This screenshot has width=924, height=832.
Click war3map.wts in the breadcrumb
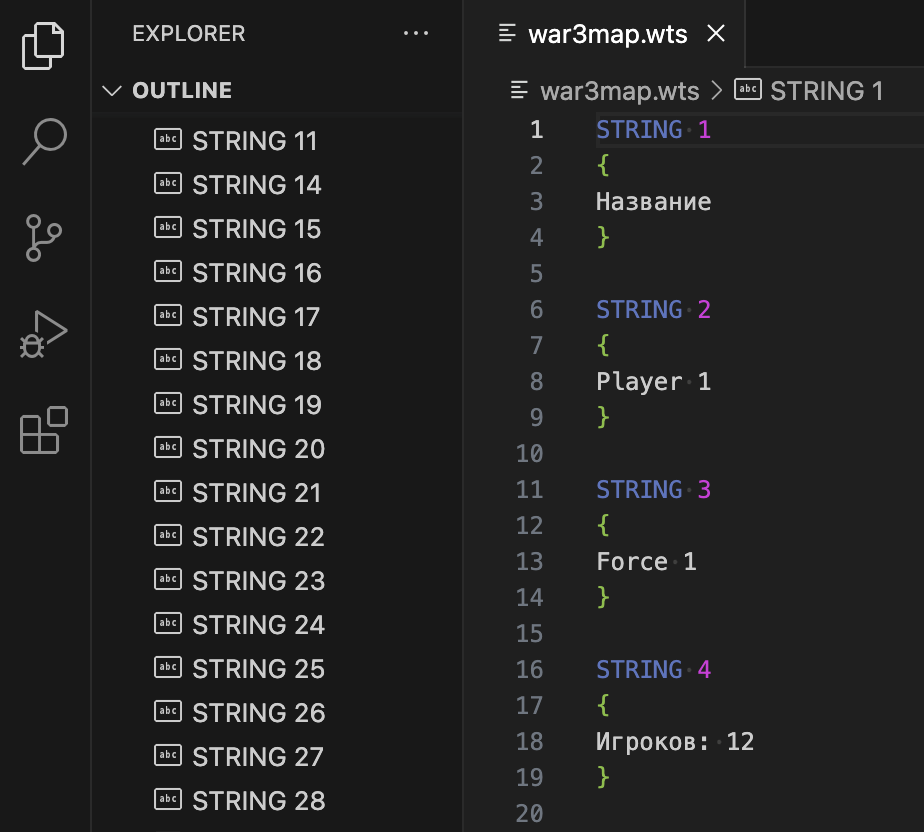[619, 91]
